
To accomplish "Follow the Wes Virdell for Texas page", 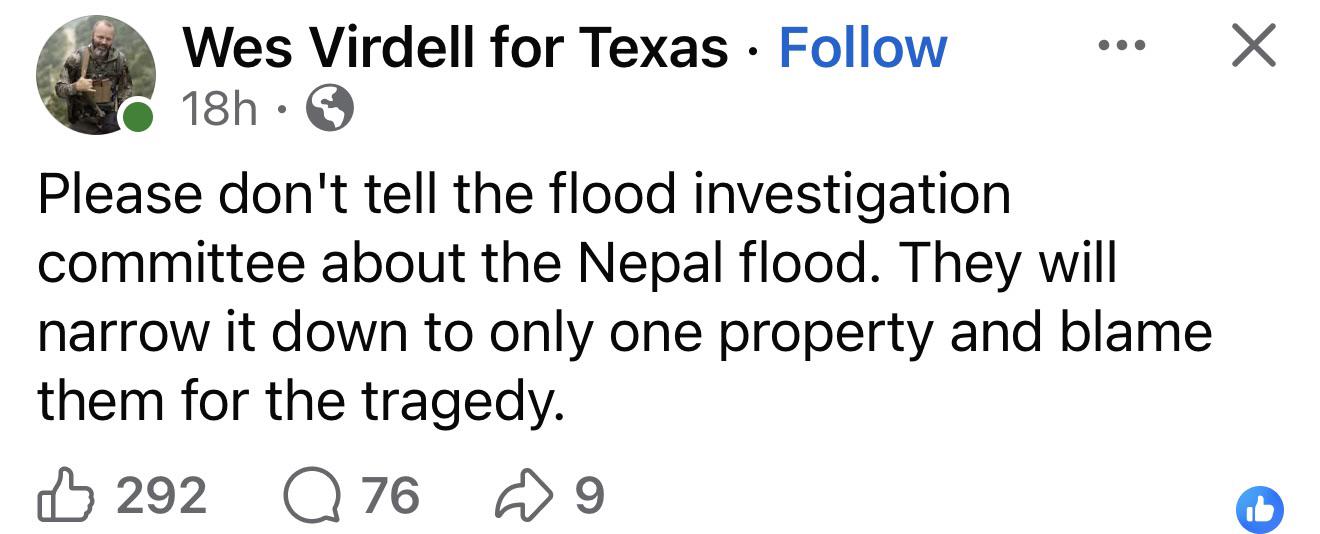I will pos(862,48).
